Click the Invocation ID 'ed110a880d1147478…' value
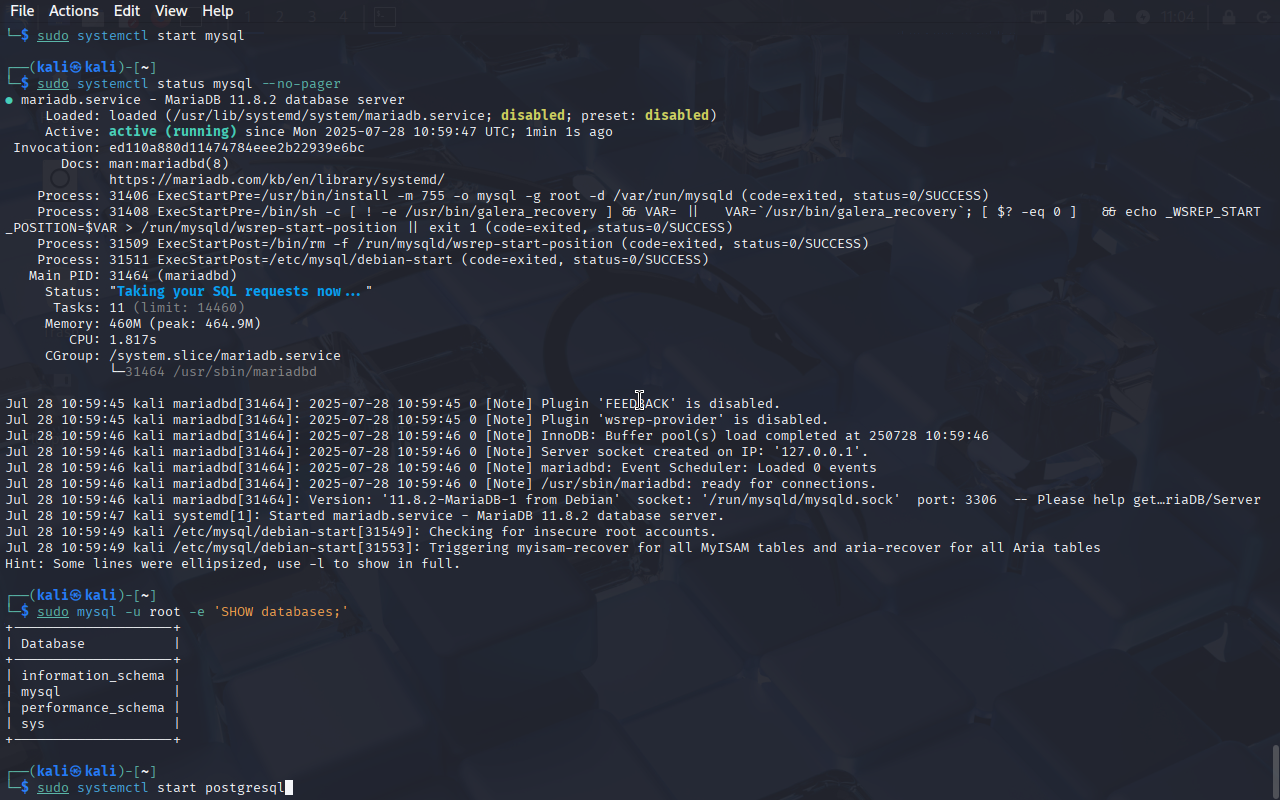Screen dimensions: 1280x800 coord(237,148)
